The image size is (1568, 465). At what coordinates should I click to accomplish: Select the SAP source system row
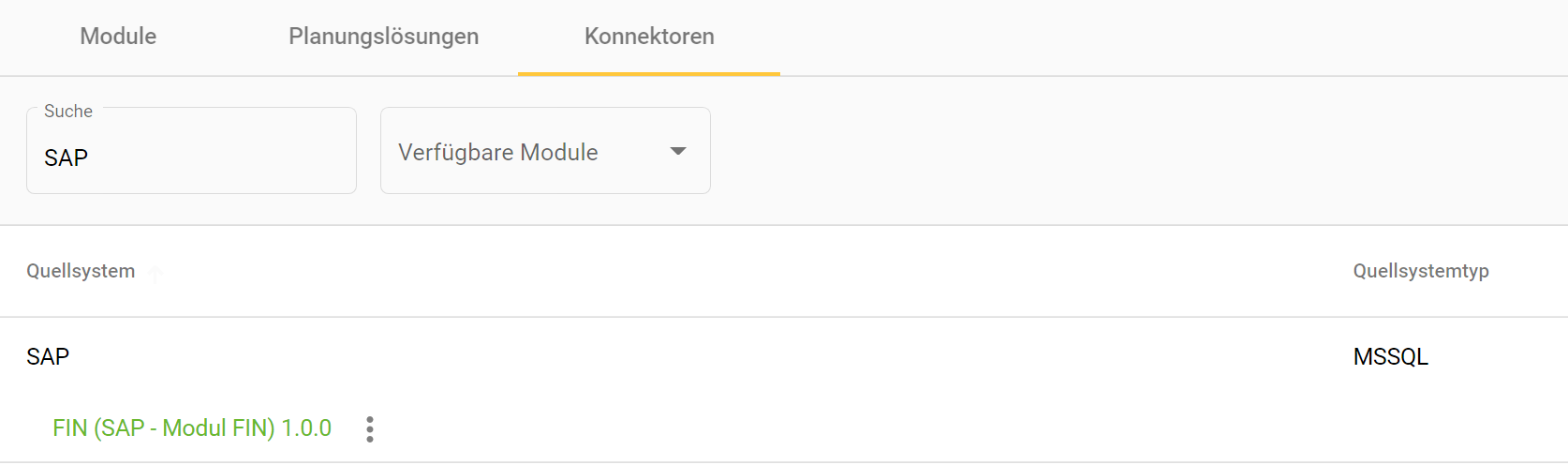click(x=48, y=357)
